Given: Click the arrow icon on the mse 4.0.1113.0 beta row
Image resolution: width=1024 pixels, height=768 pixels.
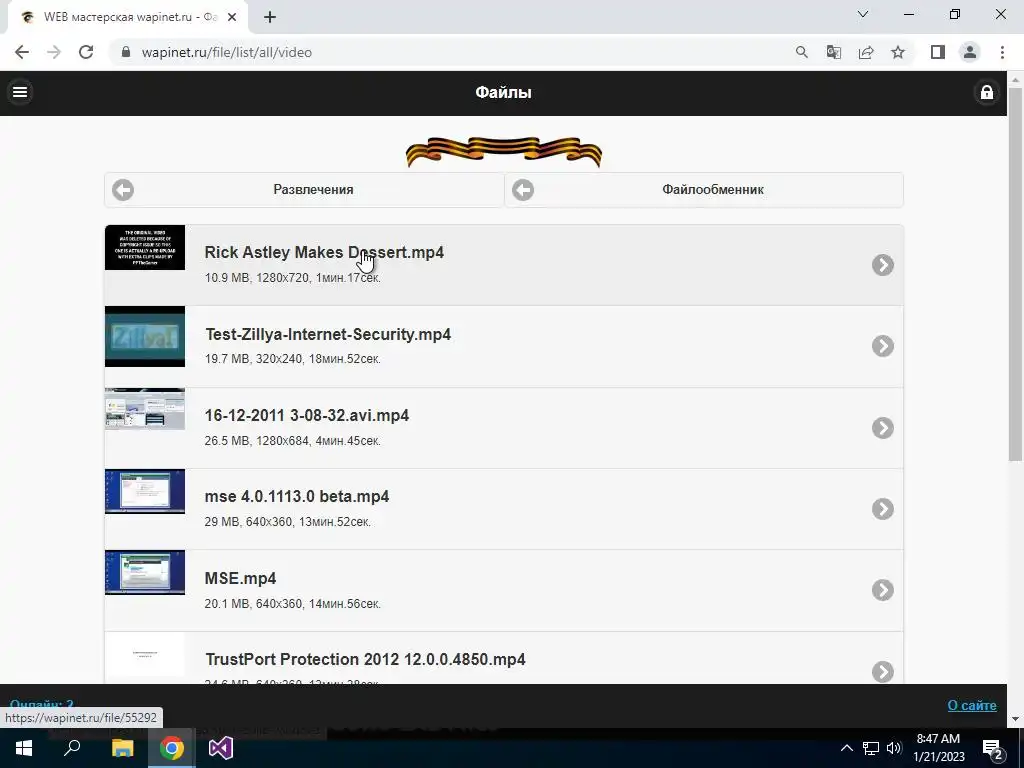Looking at the screenshot, I should click(x=882, y=509).
